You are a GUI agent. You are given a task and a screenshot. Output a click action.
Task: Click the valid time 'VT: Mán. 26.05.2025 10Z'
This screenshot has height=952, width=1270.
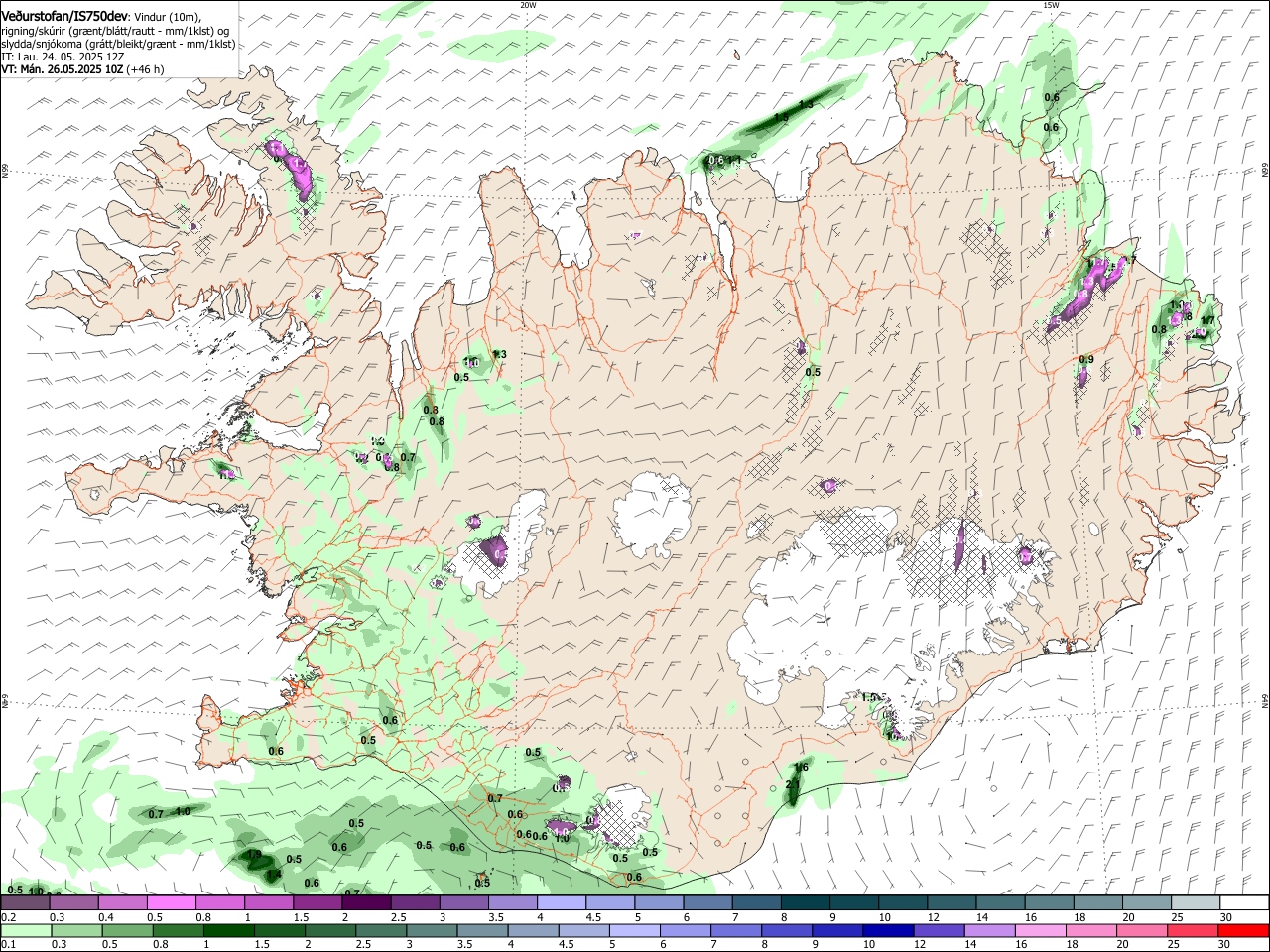(62, 69)
